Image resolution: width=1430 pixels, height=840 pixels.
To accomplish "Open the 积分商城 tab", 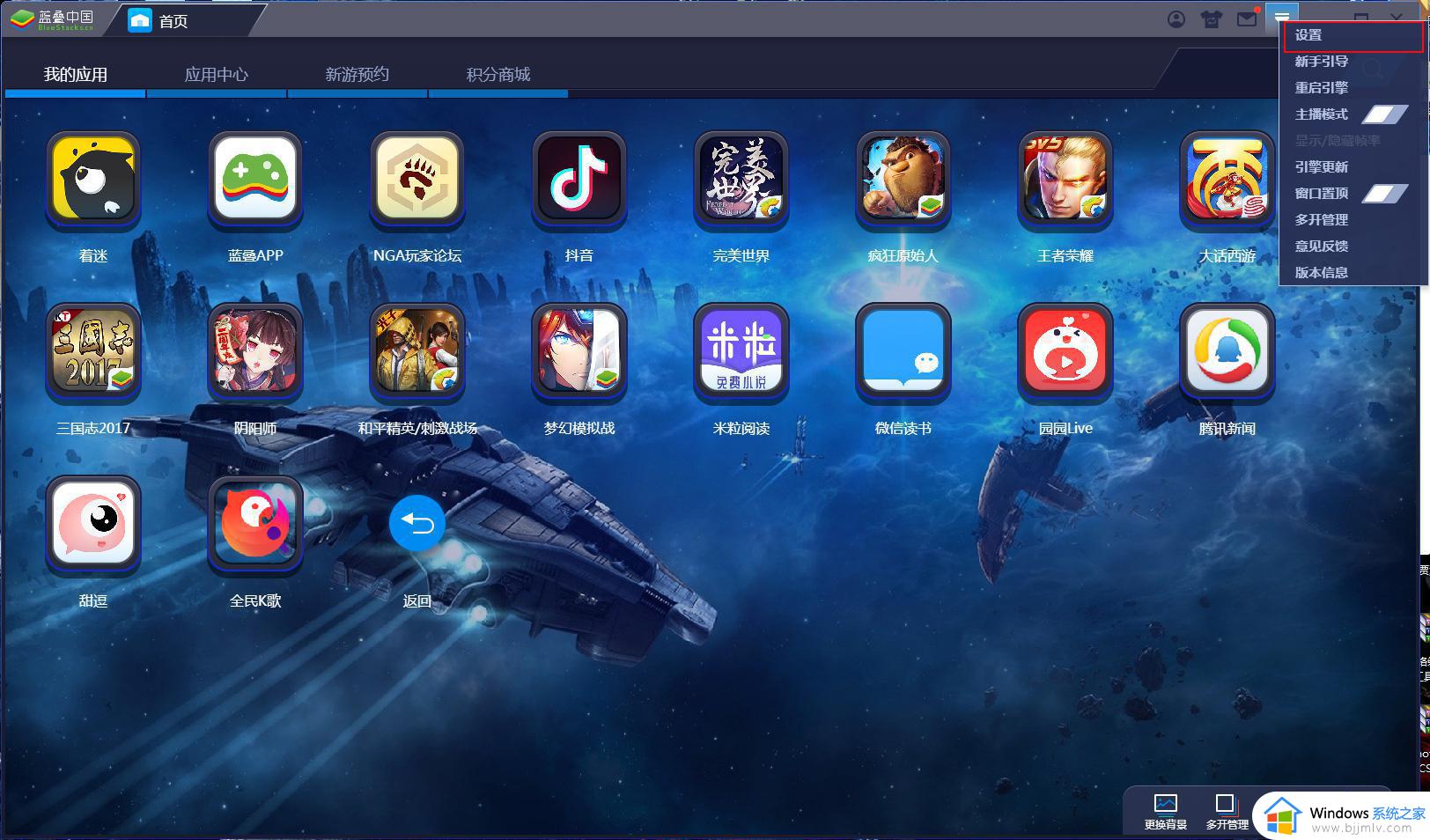I will (x=498, y=76).
